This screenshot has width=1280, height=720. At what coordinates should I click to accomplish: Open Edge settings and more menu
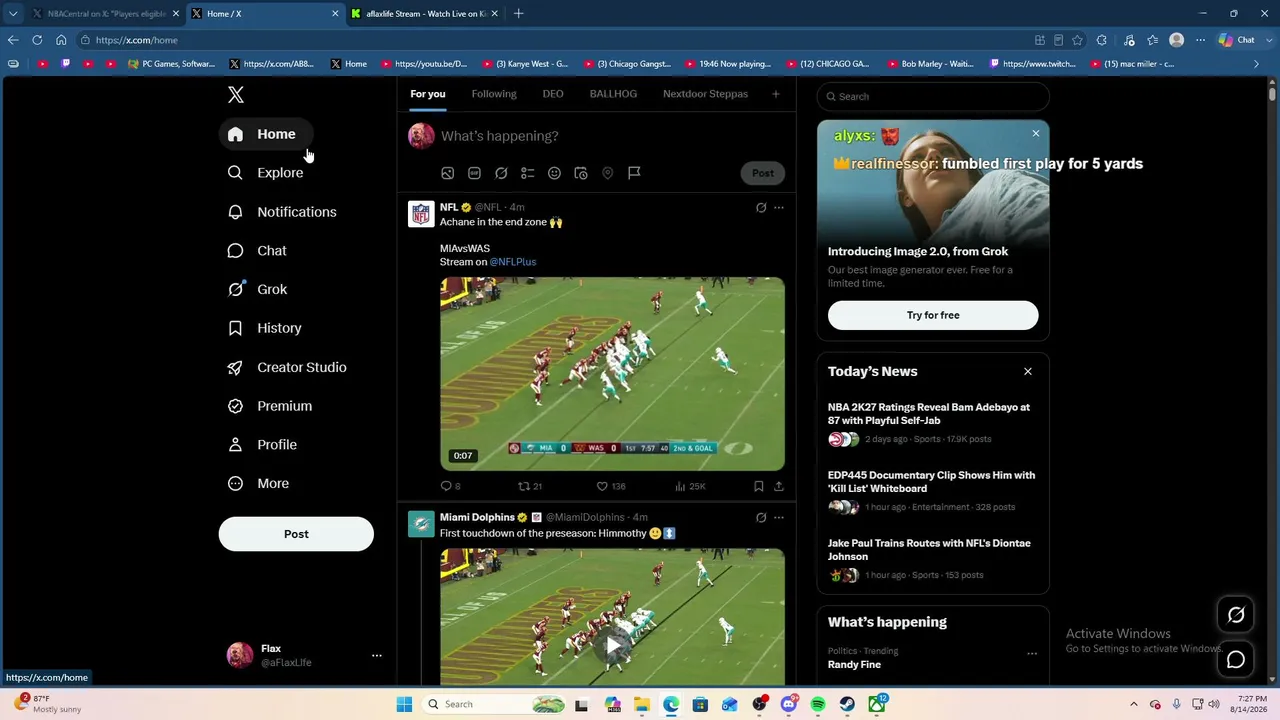pos(1200,40)
